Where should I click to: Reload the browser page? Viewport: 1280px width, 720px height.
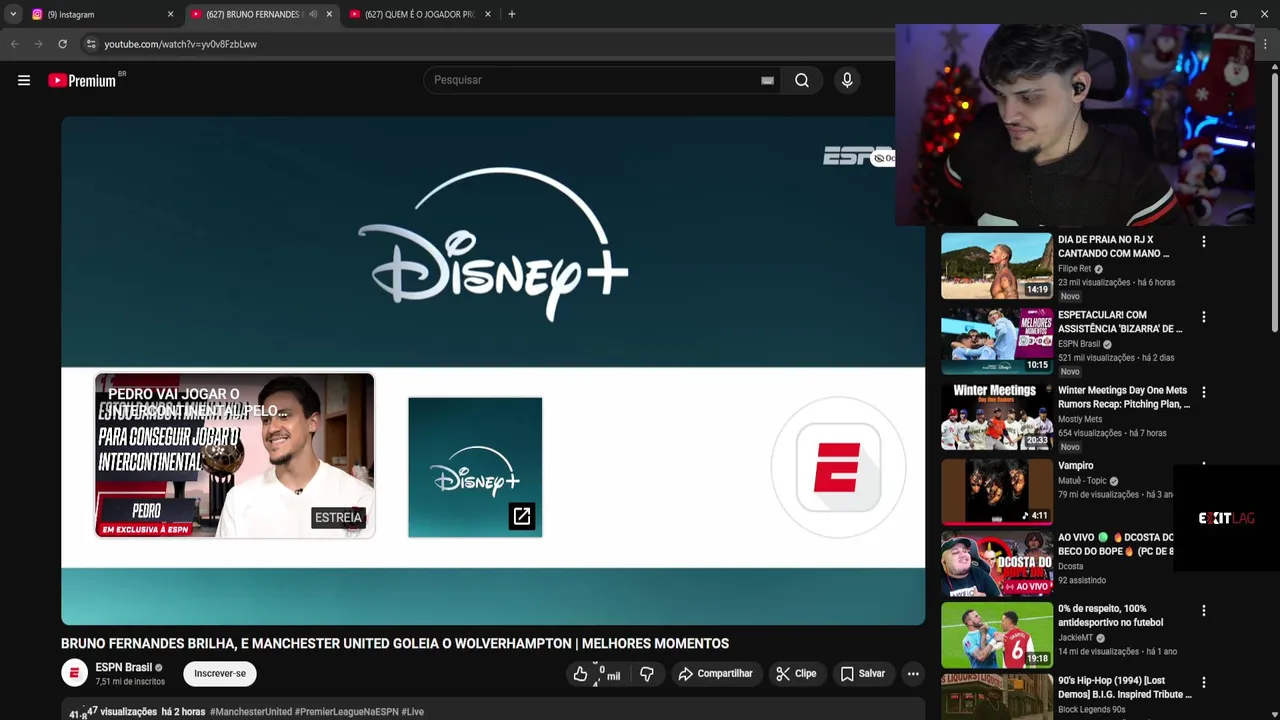pos(62,44)
